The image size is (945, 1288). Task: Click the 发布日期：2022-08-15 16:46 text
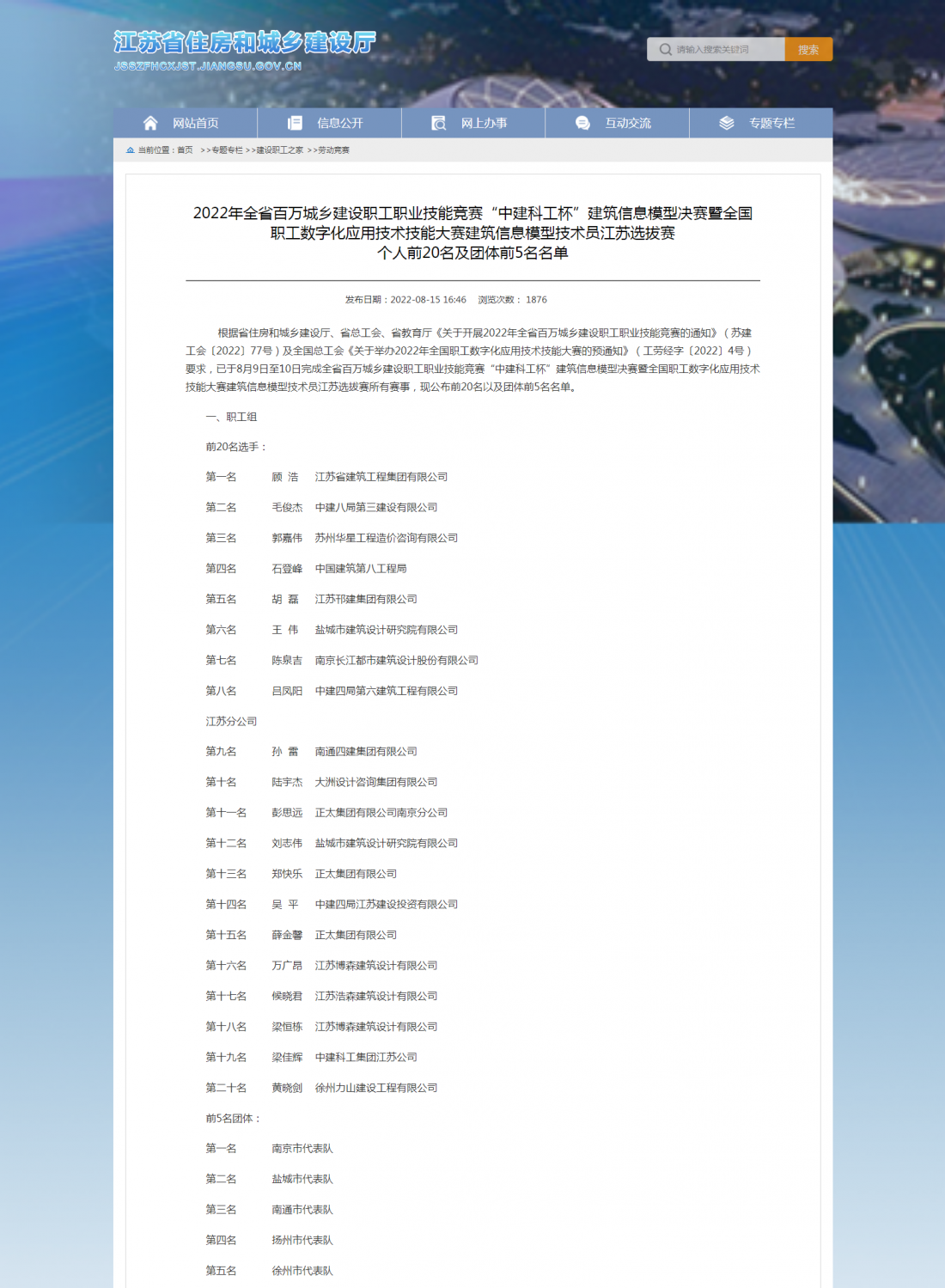tap(405, 300)
